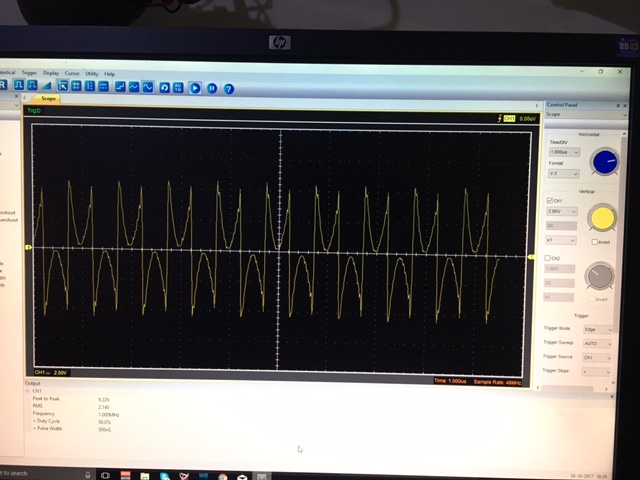Click the yellow trigger marker right of graph
Image resolution: width=640 pixels, height=480 pixels.
(531, 257)
